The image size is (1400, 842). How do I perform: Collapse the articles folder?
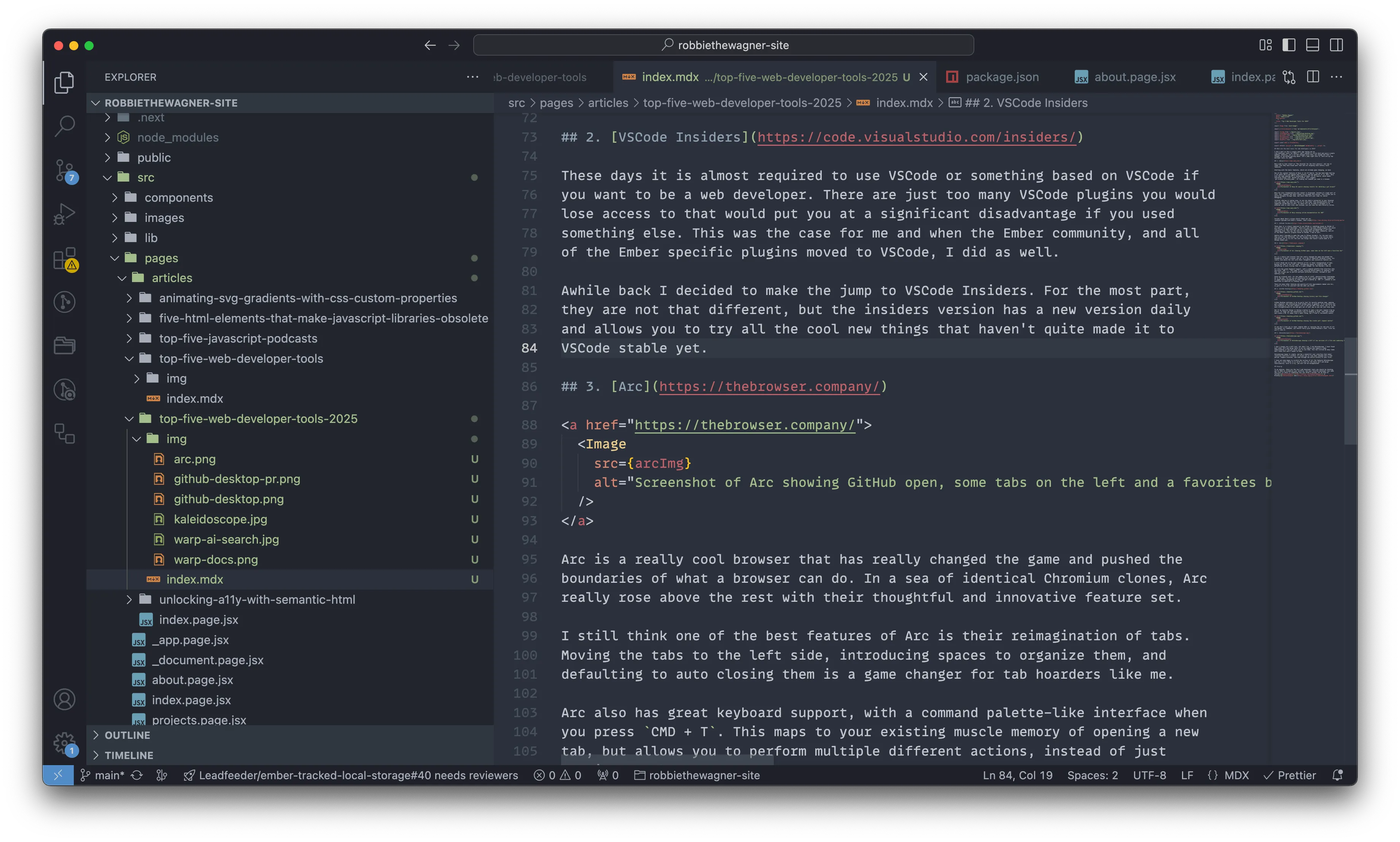tap(290, 278)
